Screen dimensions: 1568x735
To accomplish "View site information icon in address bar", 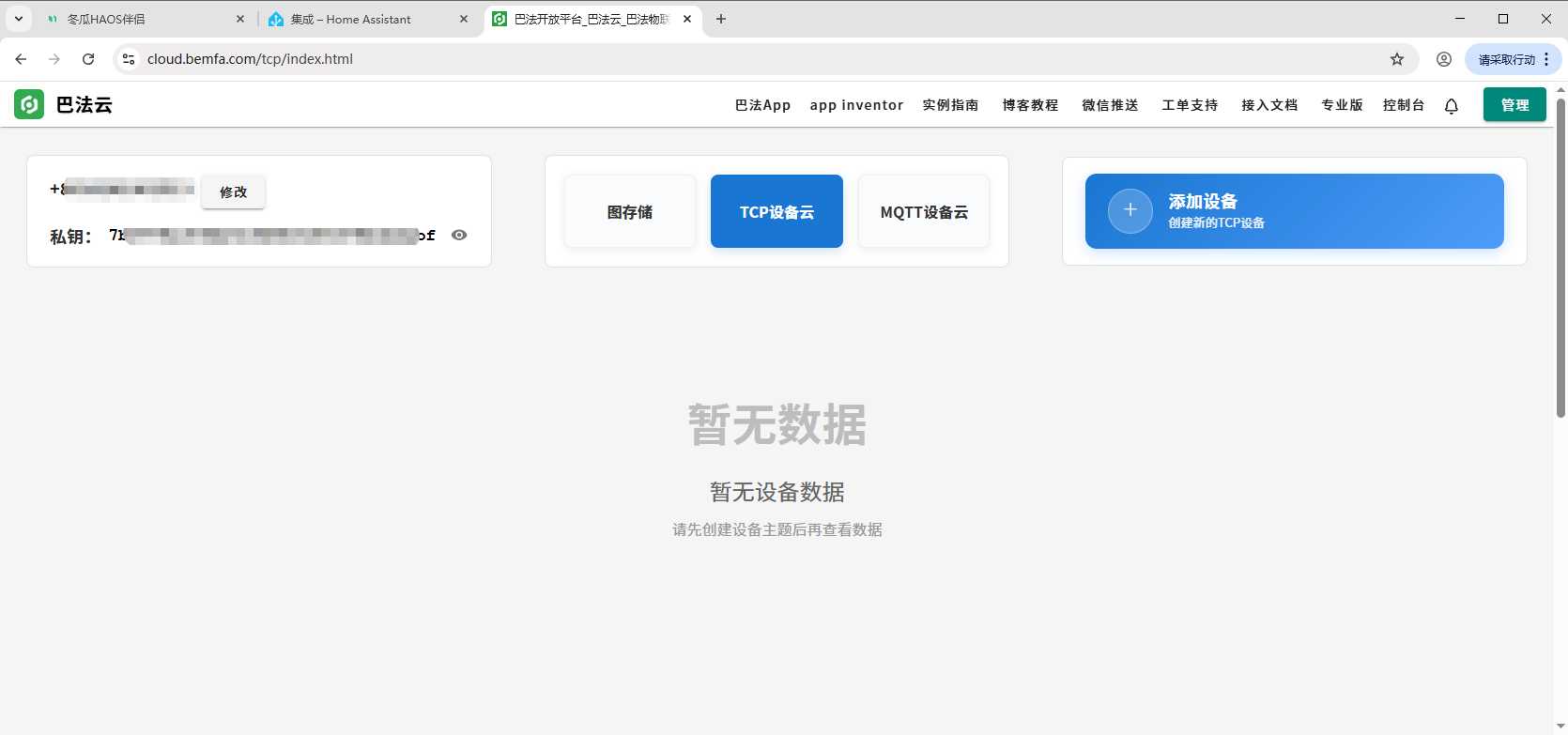I will 129,59.
